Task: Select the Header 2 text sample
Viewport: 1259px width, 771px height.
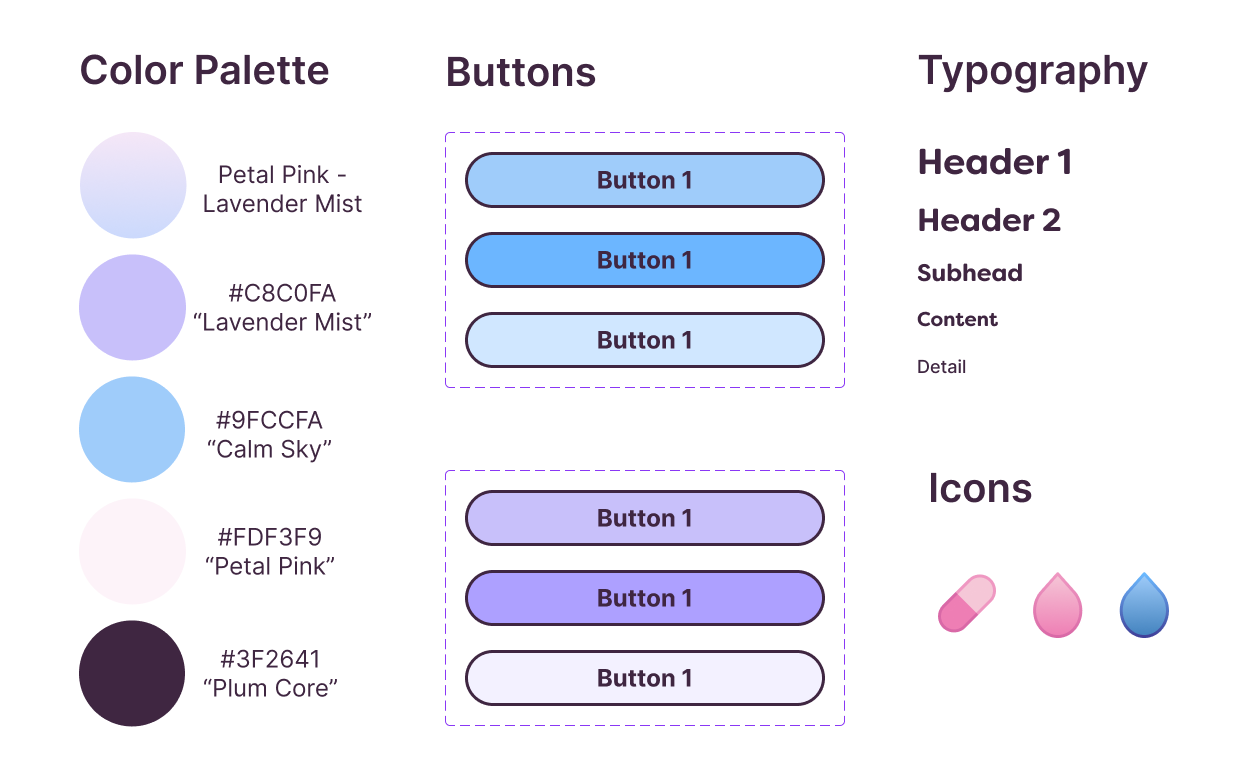Action: tap(989, 220)
